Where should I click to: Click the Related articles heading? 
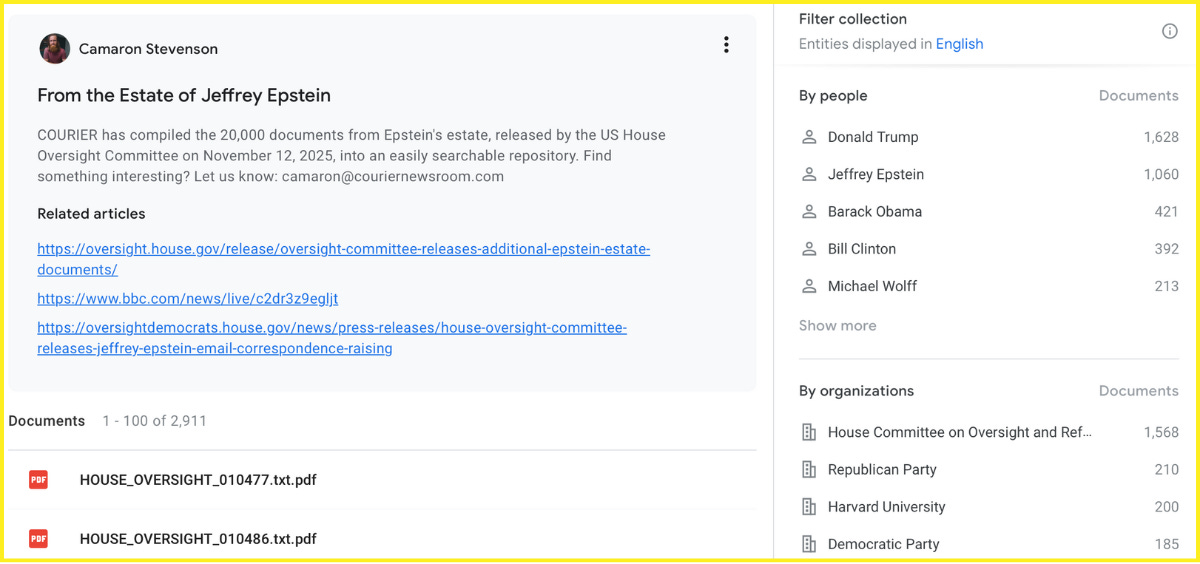coord(91,214)
